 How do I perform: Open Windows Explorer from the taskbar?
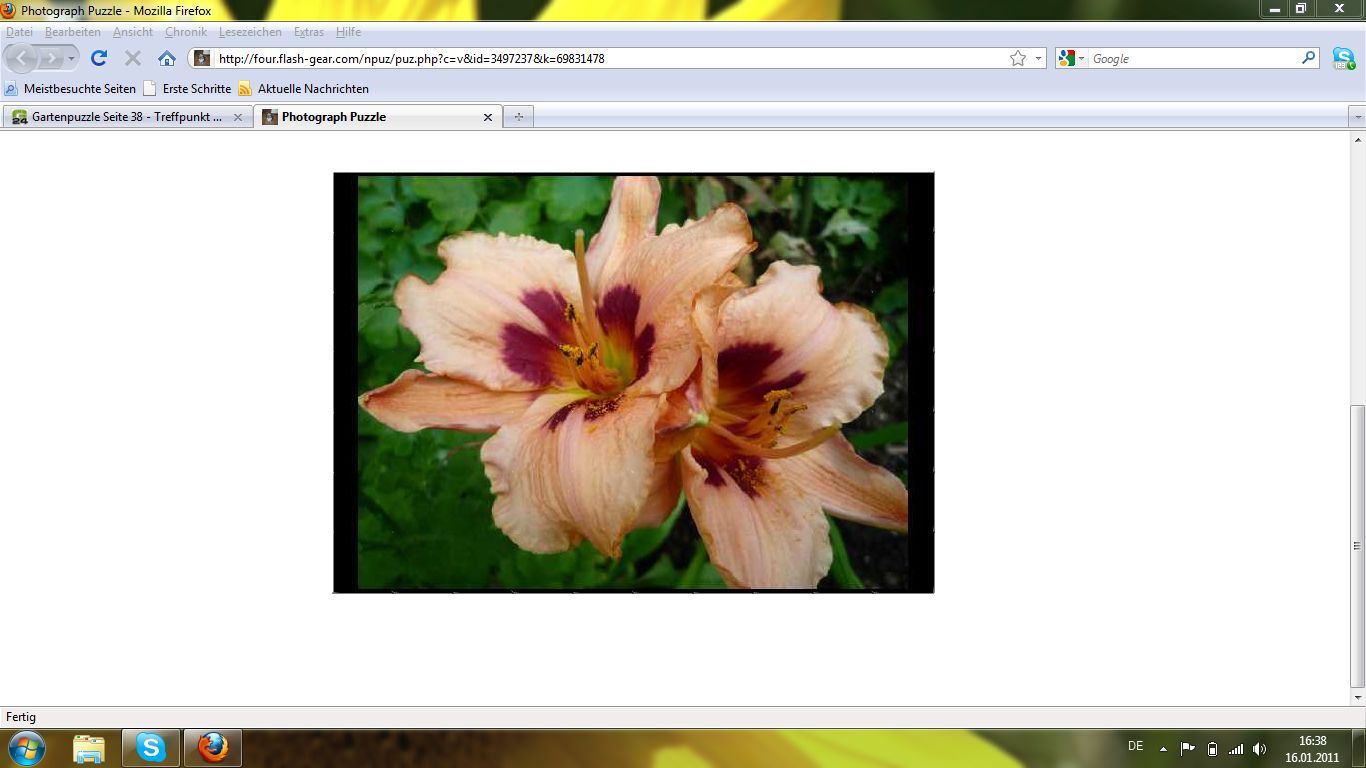[x=88, y=747]
